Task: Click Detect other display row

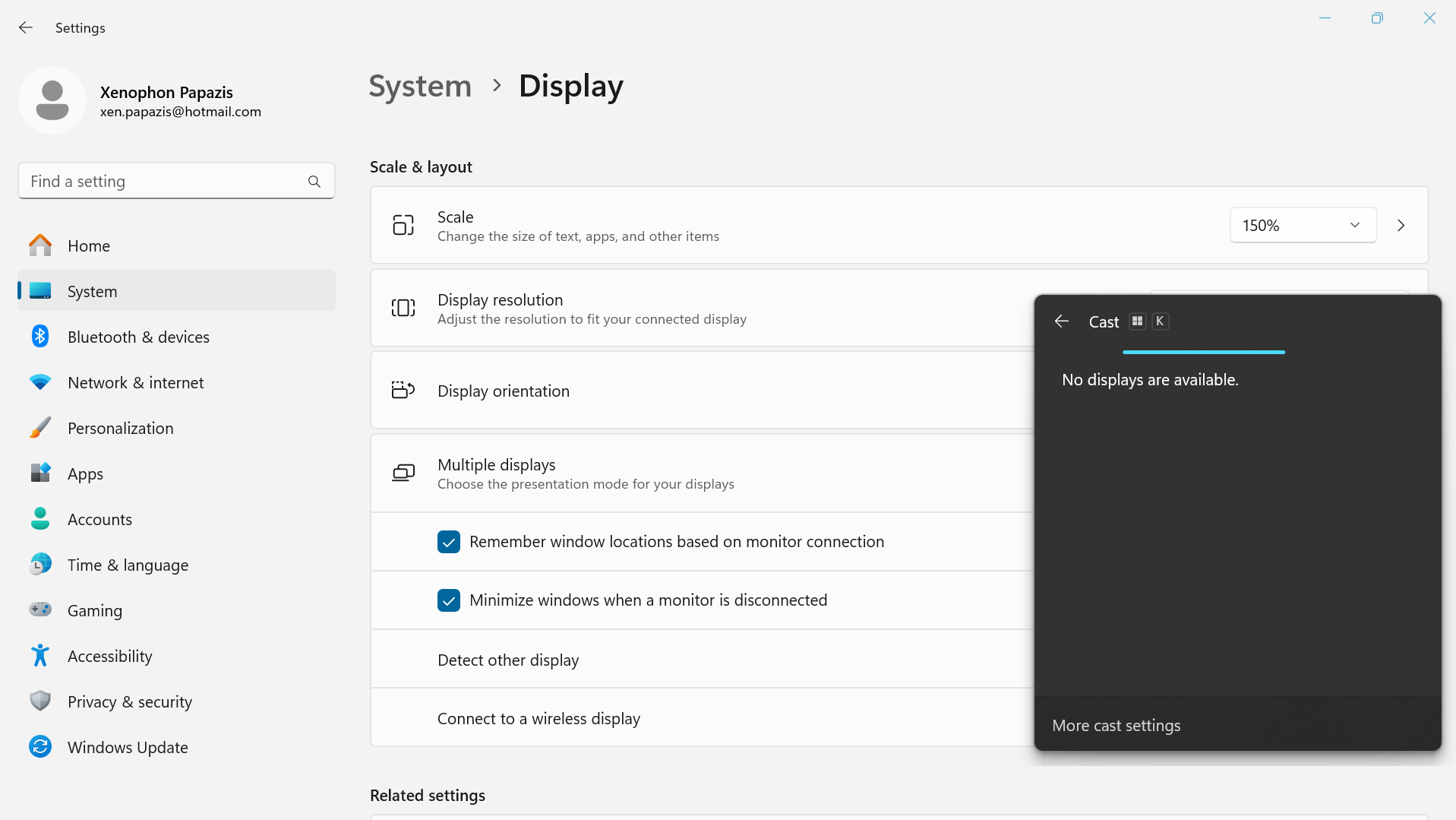Action: [x=703, y=660]
